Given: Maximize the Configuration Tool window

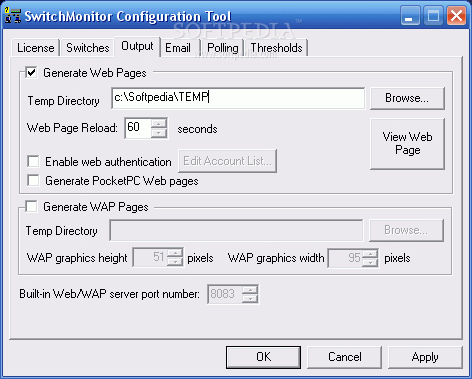Looking at the screenshot, I should 433,15.
